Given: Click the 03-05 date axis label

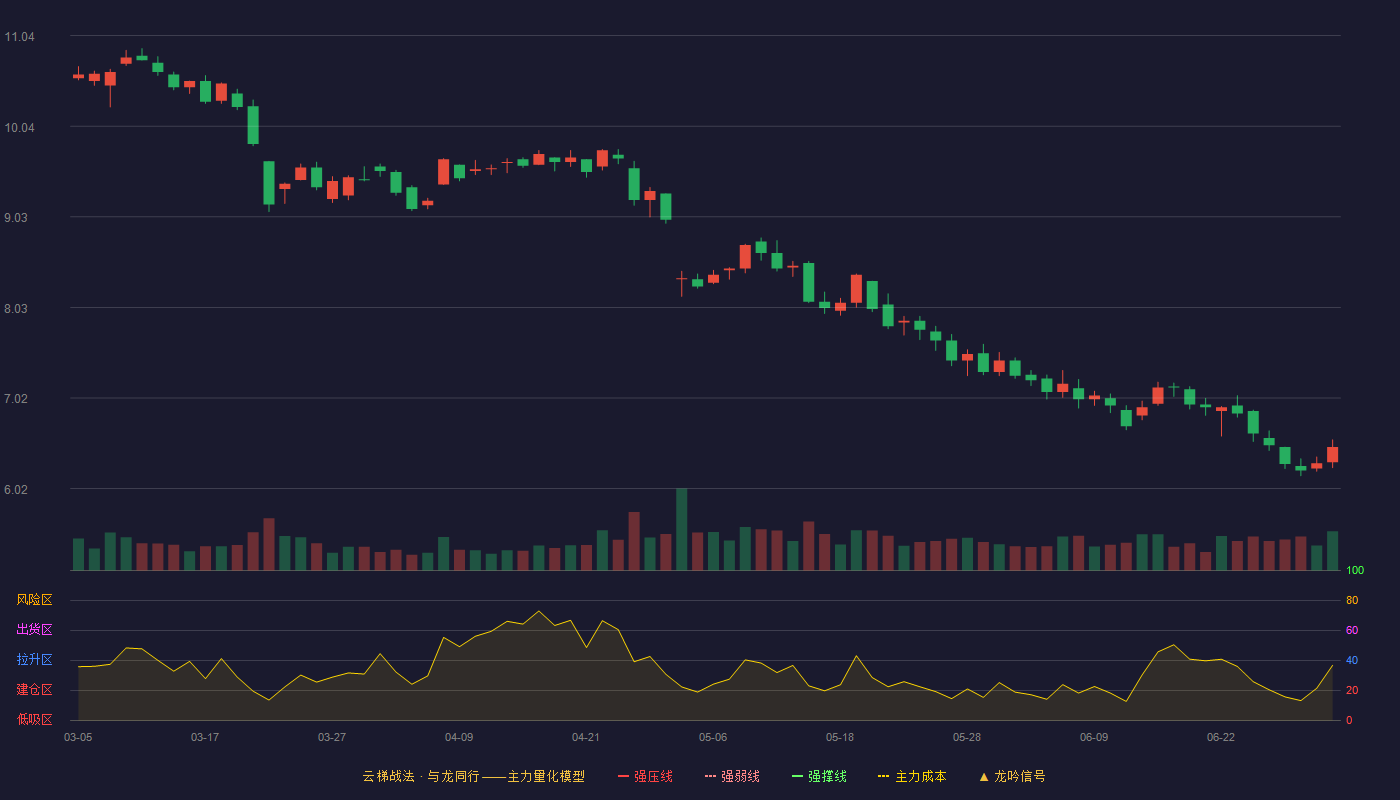Looking at the screenshot, I should (x=78, y=737).
